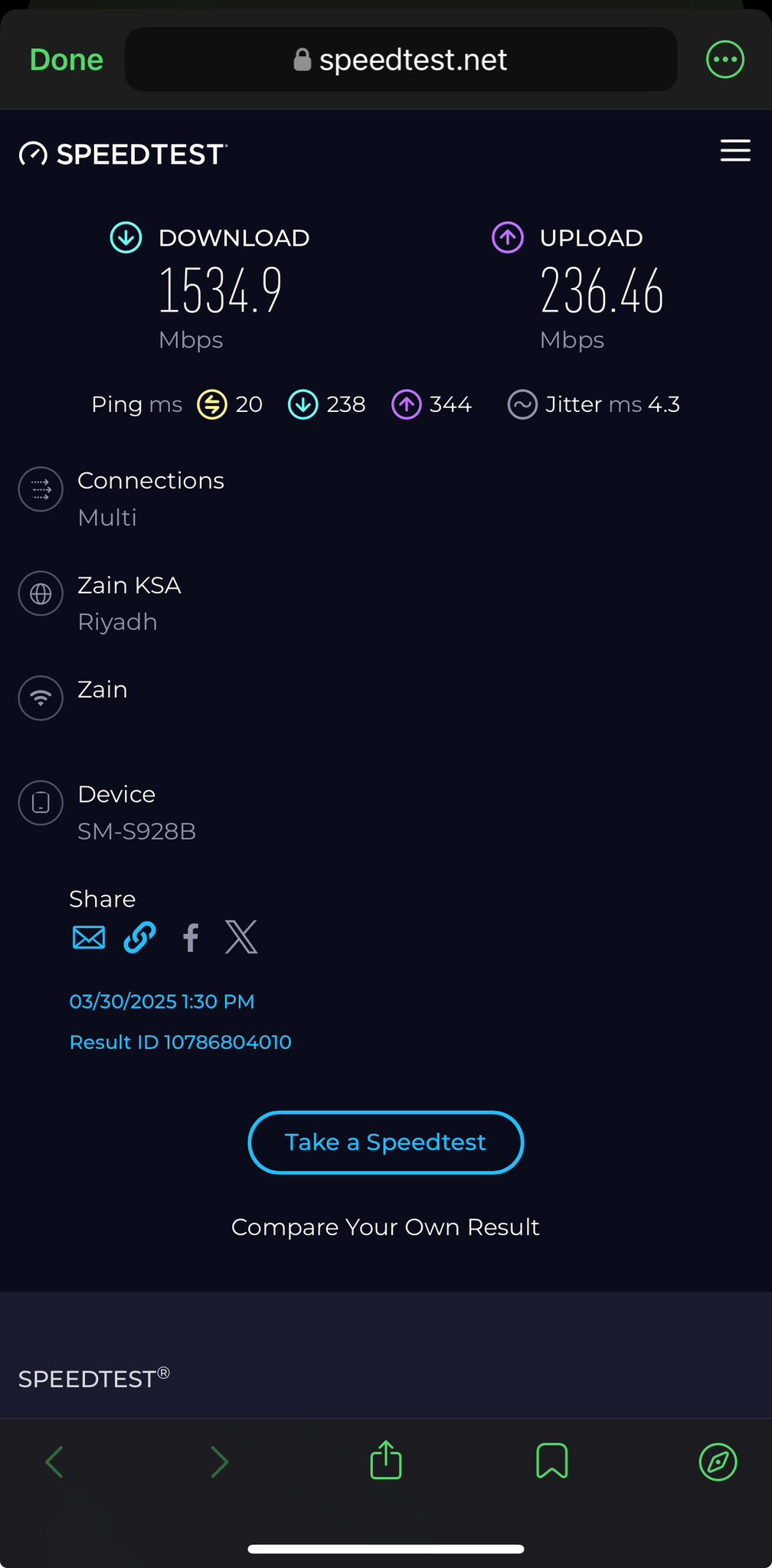Click the upload arrow icon
The width and height of the screenshot is (772, 1568).
tap(507, 237)
